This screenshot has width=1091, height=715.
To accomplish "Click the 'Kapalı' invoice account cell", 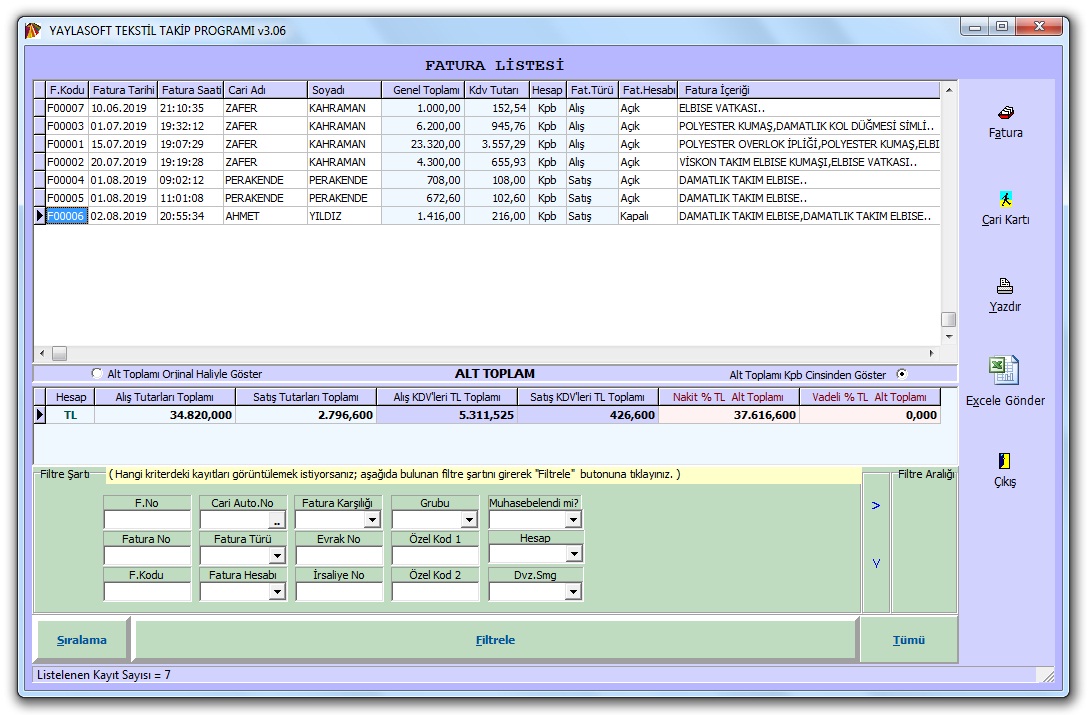I will (647, 216).
